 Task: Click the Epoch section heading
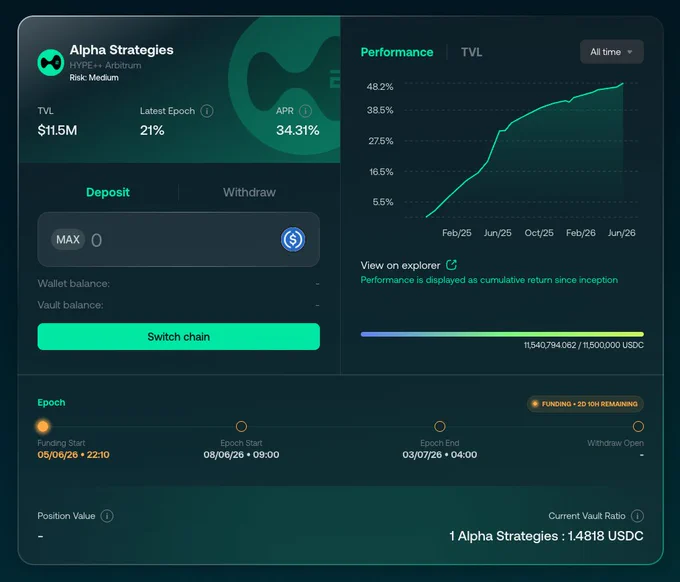point(51,402)
